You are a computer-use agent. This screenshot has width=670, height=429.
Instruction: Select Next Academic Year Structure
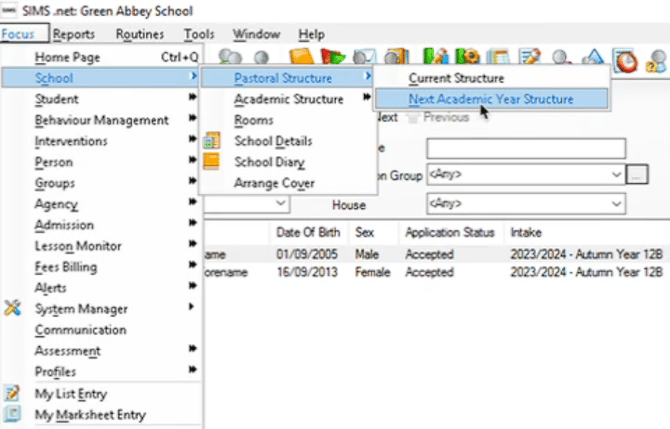[x=490, y=99]
